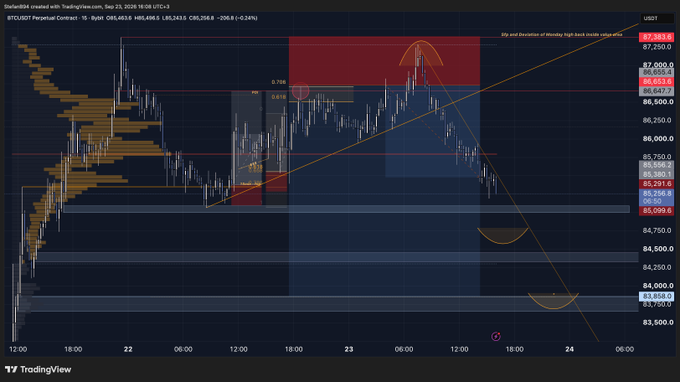Click the 86,000.0 price axis label

(x=657, y=139)
